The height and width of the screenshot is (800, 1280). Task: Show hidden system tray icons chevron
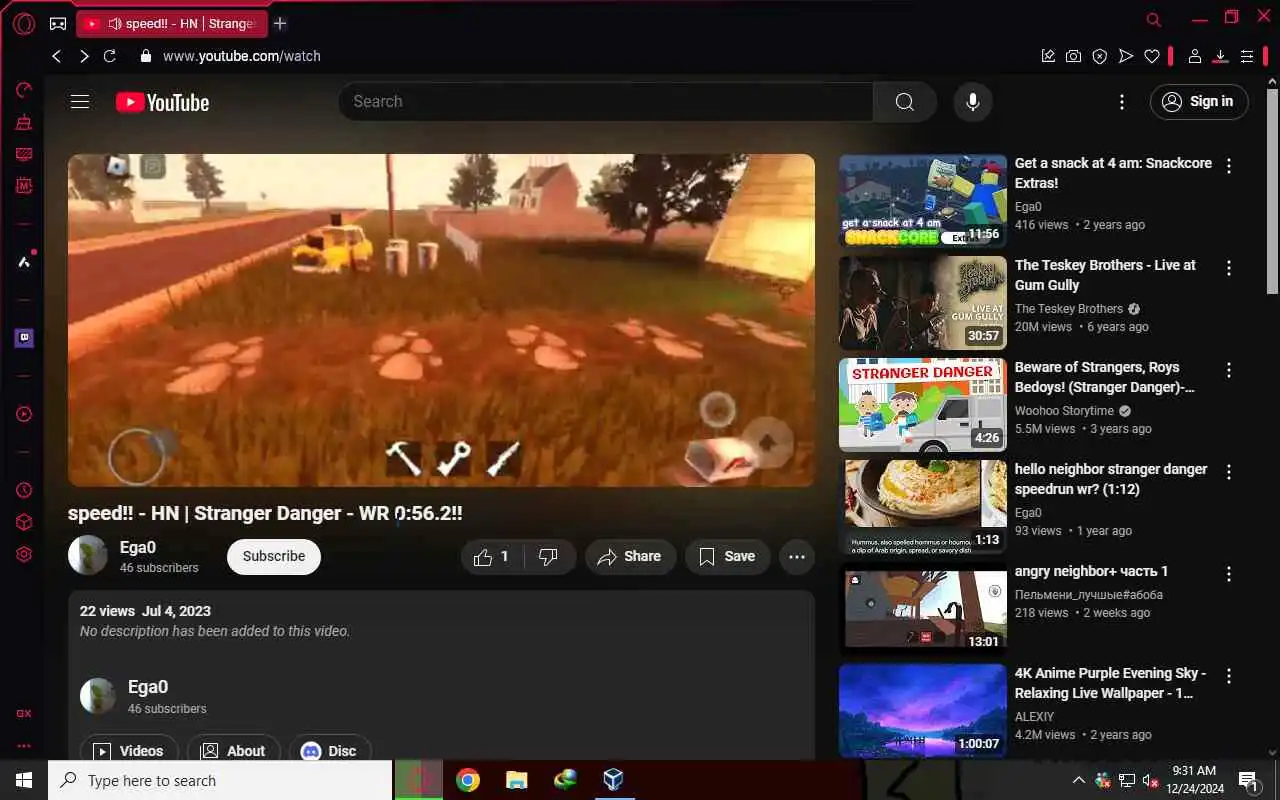1078,780
